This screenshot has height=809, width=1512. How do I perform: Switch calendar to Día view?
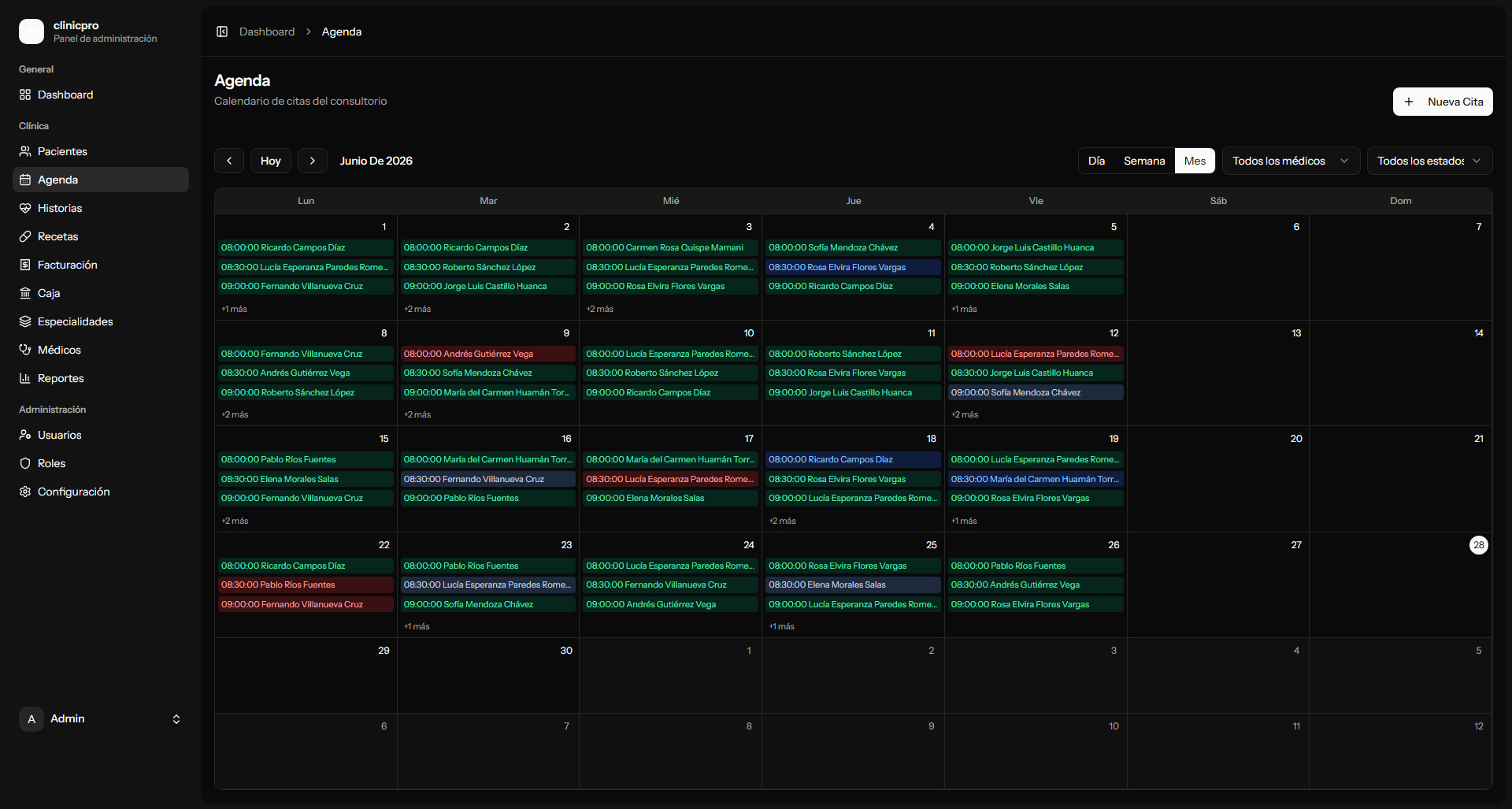[1096, 161]
